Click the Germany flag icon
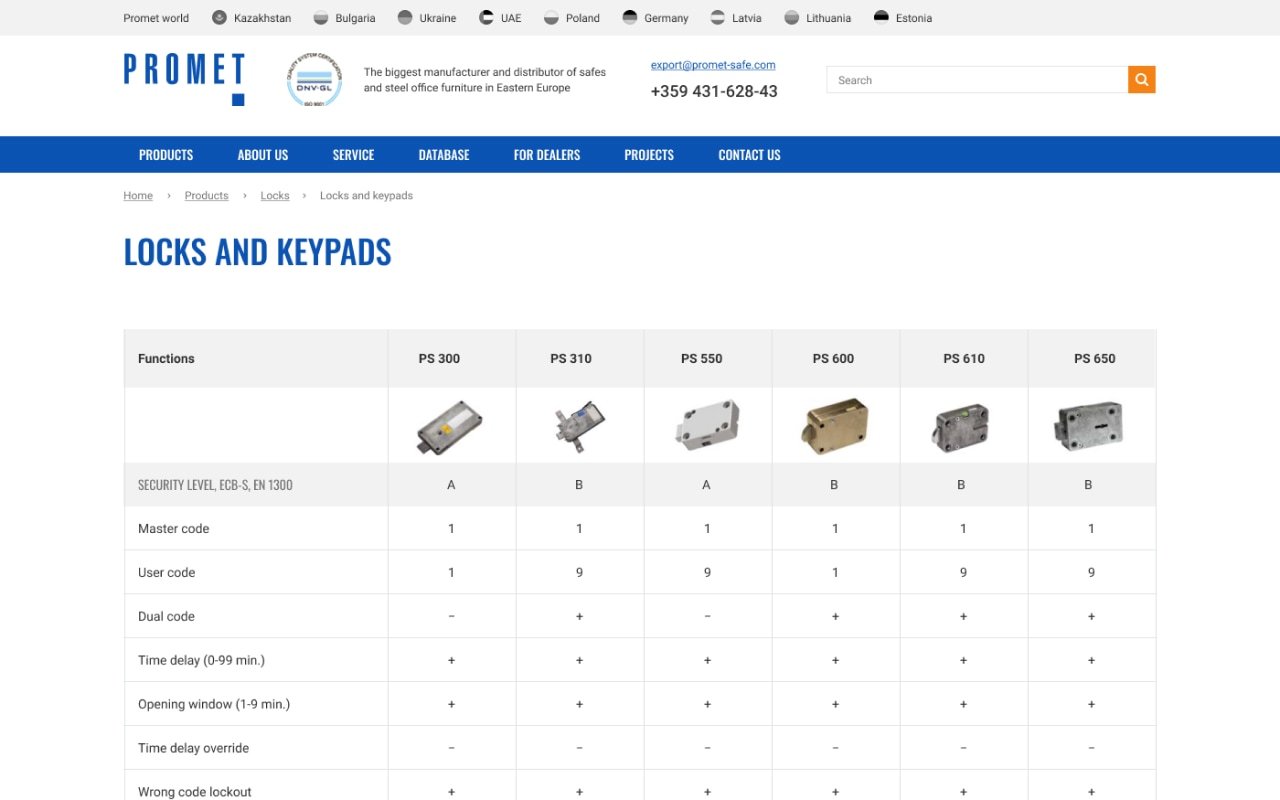The image size is (1280, 800). click(x=630, y=18)
